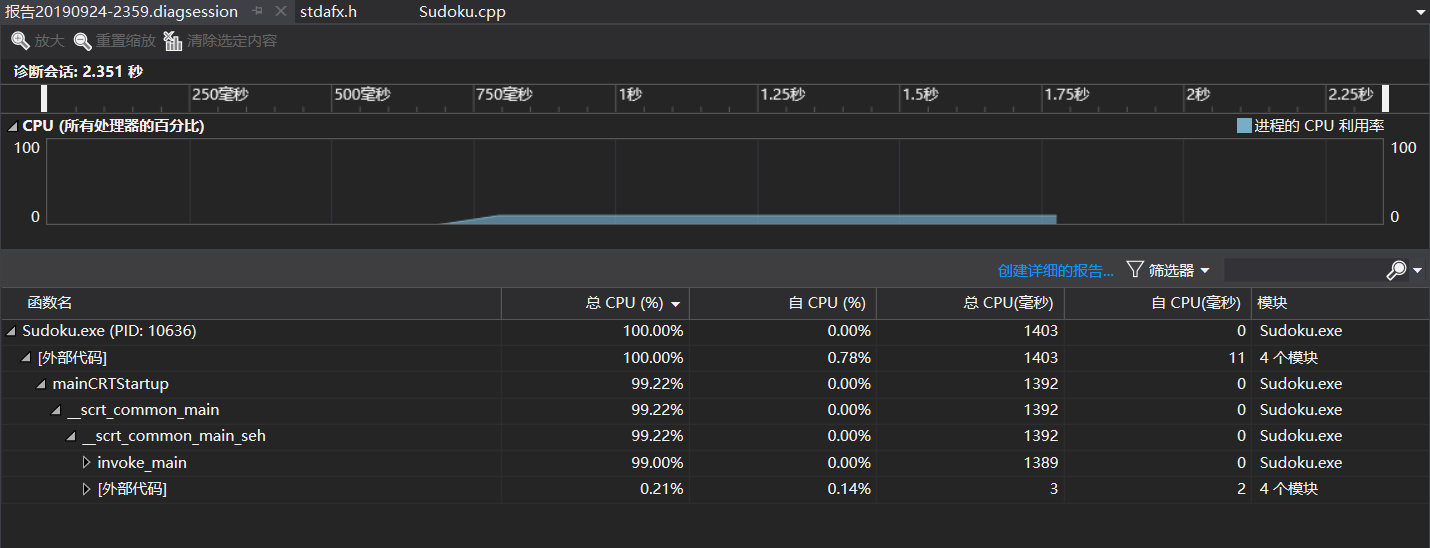
Task: Click the CPU utilization graph area
Action: click(714, 181)
